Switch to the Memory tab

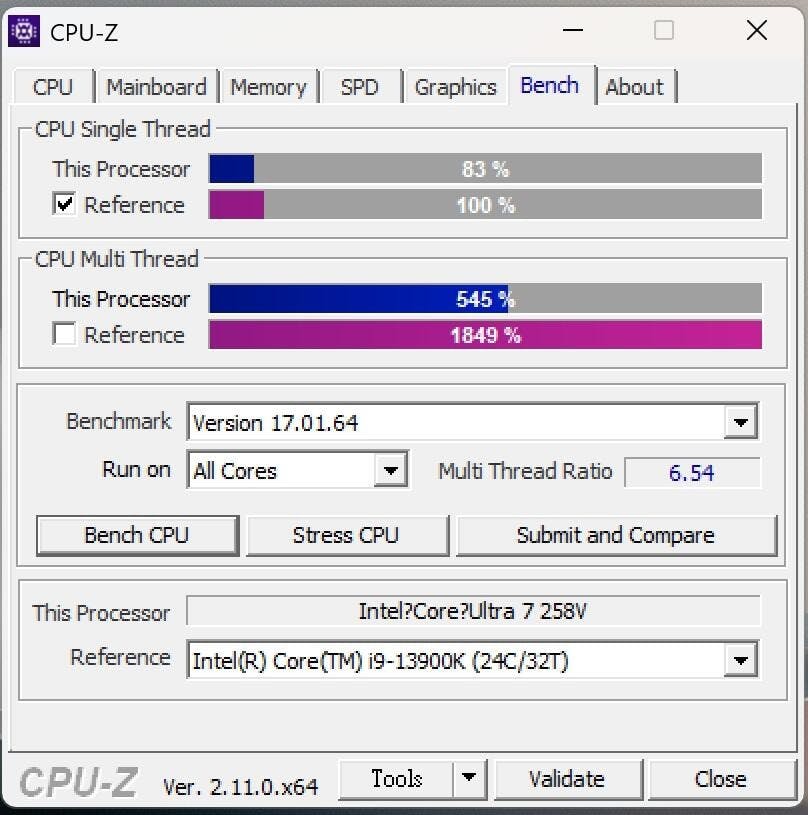point(269,87)
